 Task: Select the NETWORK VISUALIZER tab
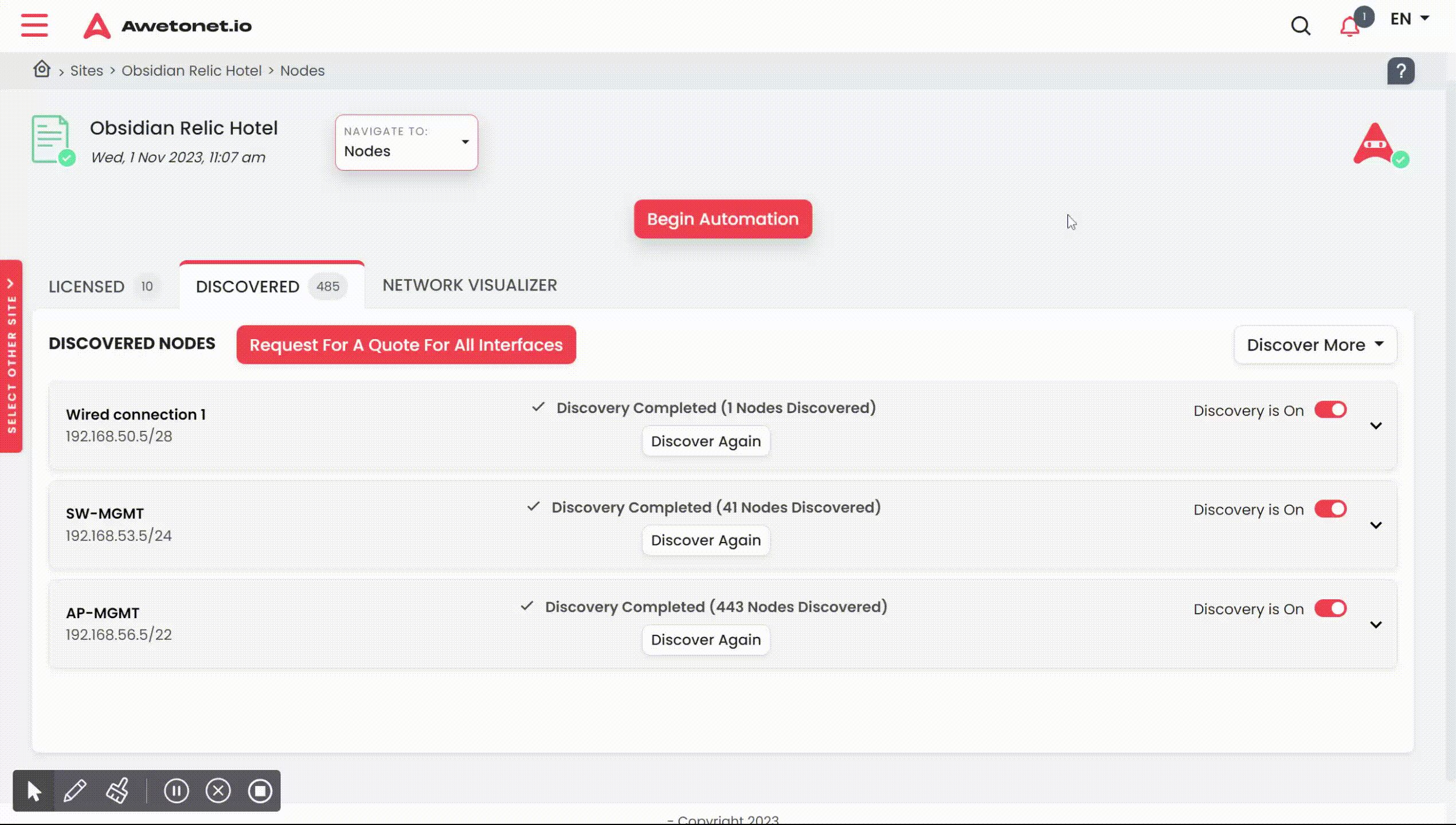pos(470,285)
